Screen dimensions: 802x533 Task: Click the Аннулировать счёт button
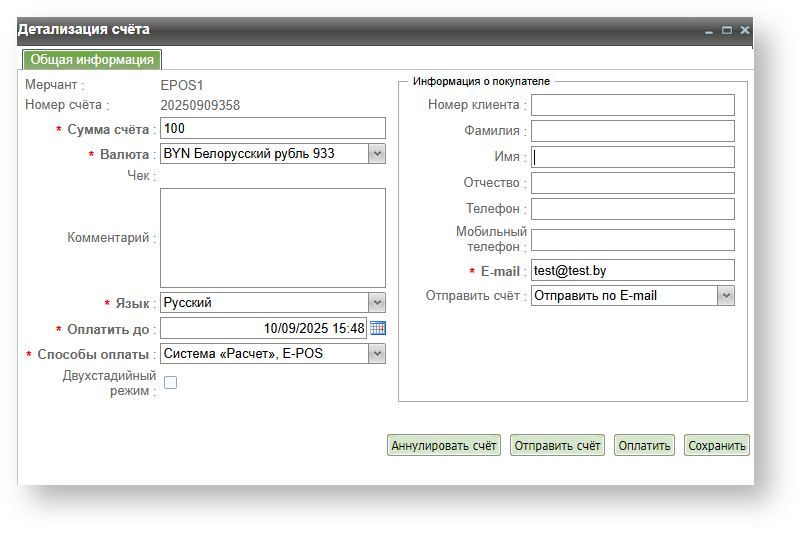[x=444, y=446]
